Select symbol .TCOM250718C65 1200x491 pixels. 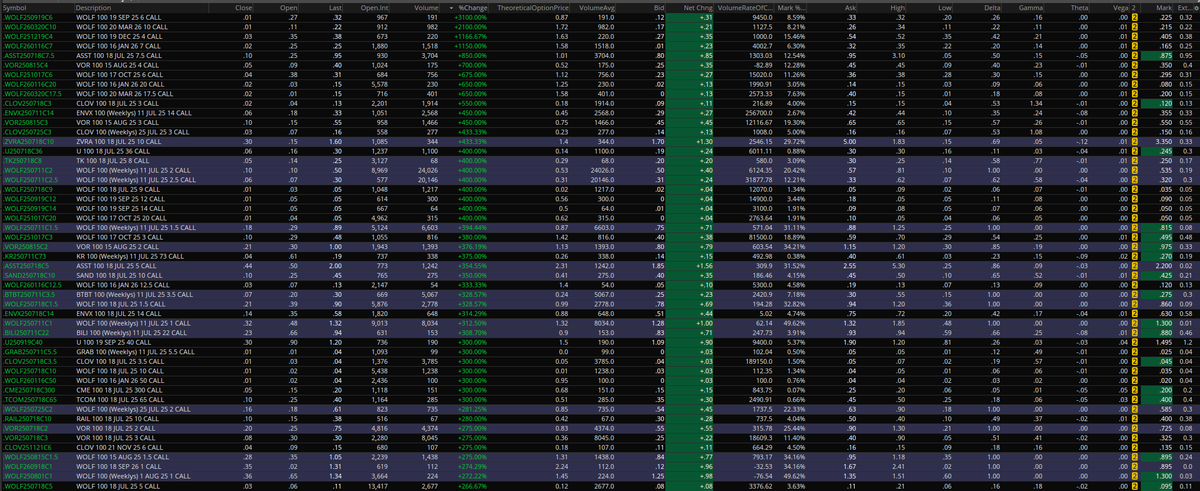coord(28,399)
